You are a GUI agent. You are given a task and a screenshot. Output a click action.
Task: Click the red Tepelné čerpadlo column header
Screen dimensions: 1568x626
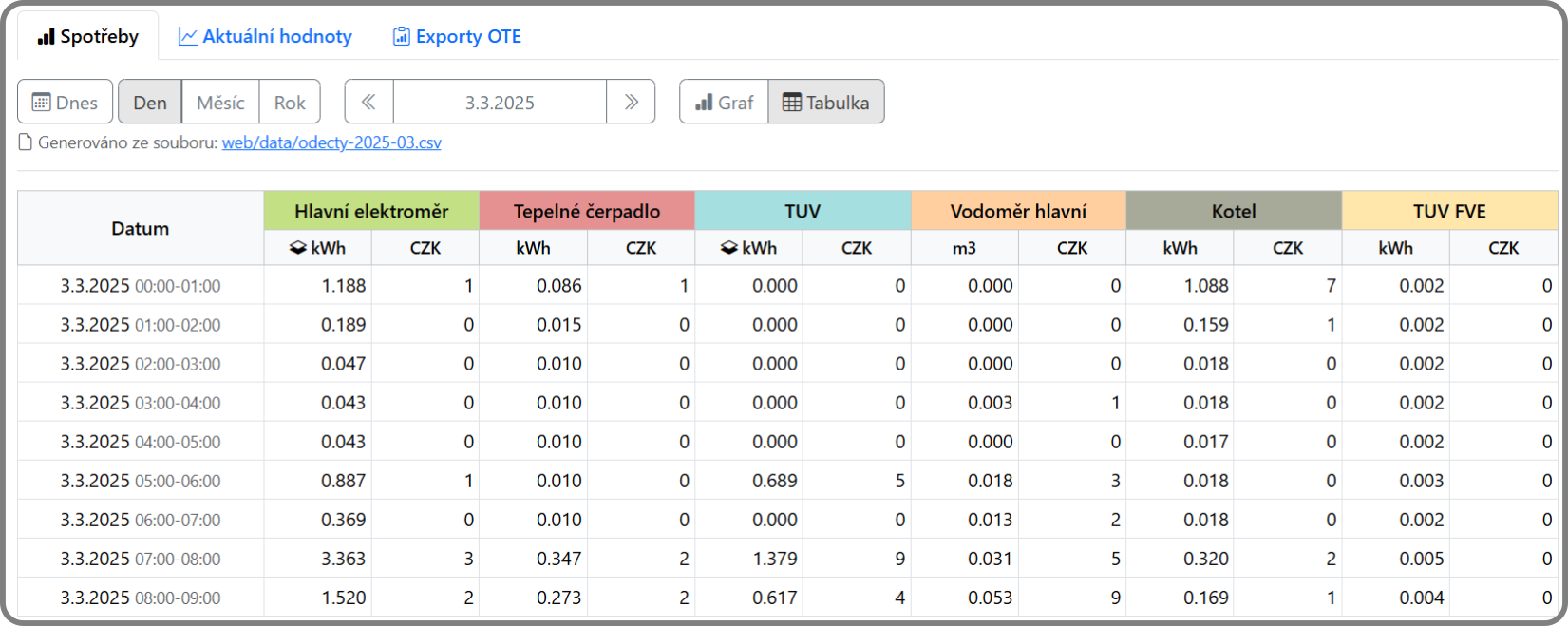(x=586, y=211)
